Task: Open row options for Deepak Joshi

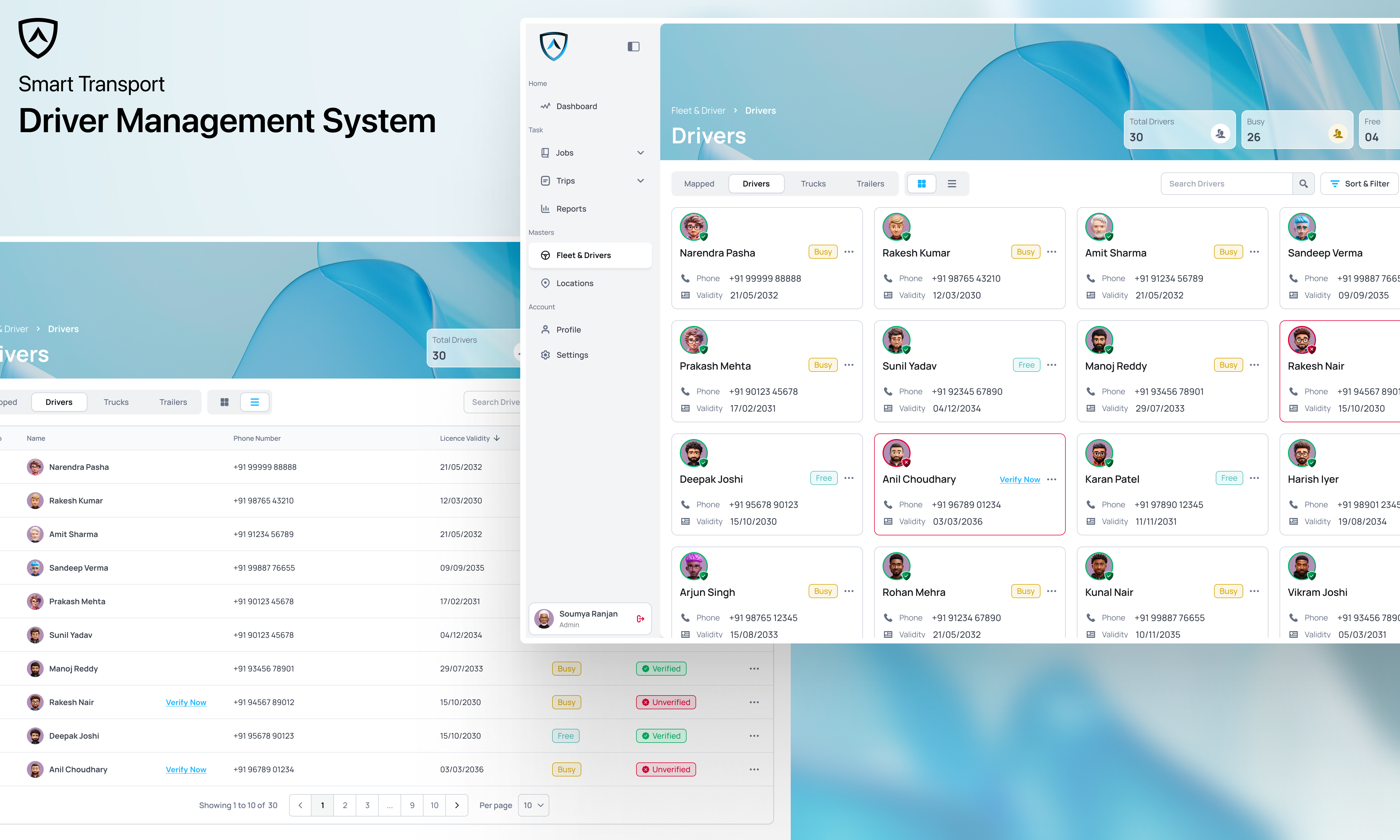Action: coord(754,736)
